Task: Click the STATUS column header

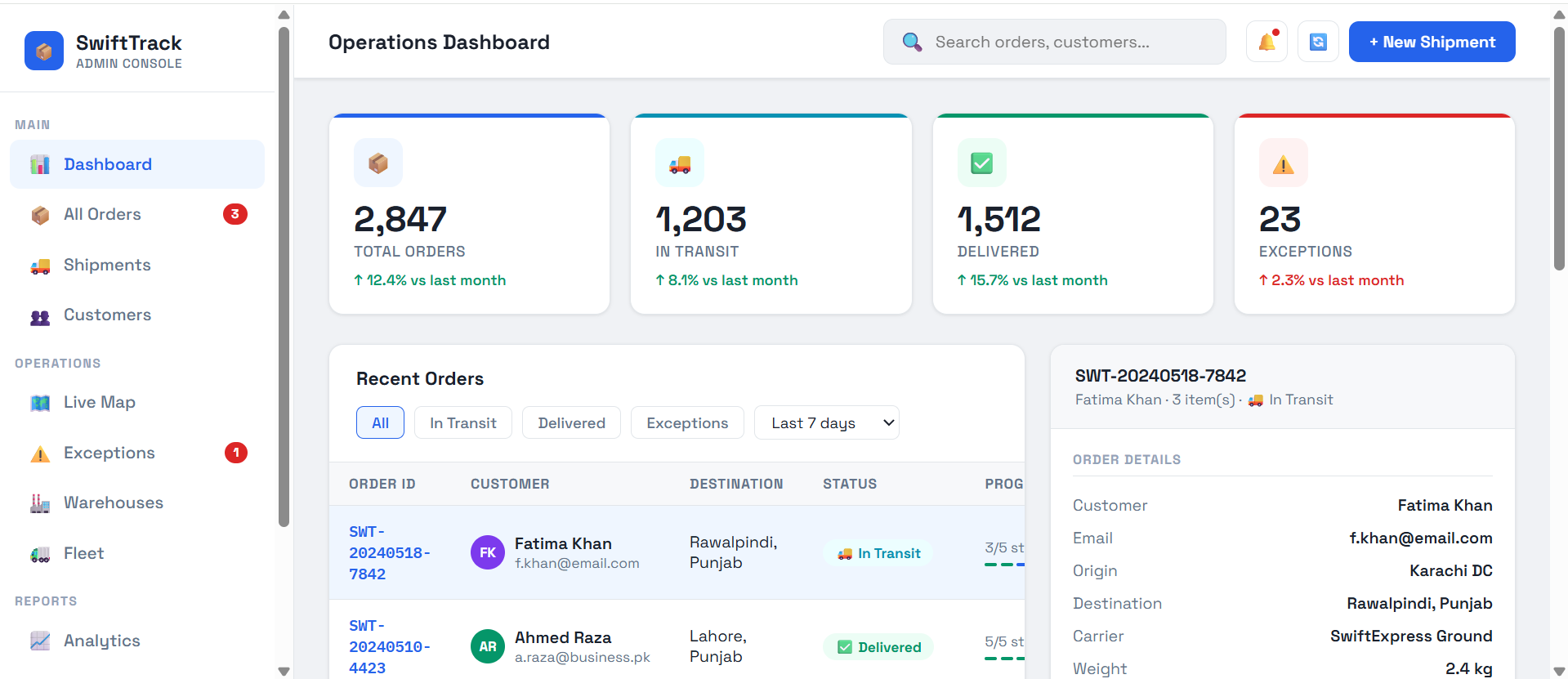Action: [850, 484]
